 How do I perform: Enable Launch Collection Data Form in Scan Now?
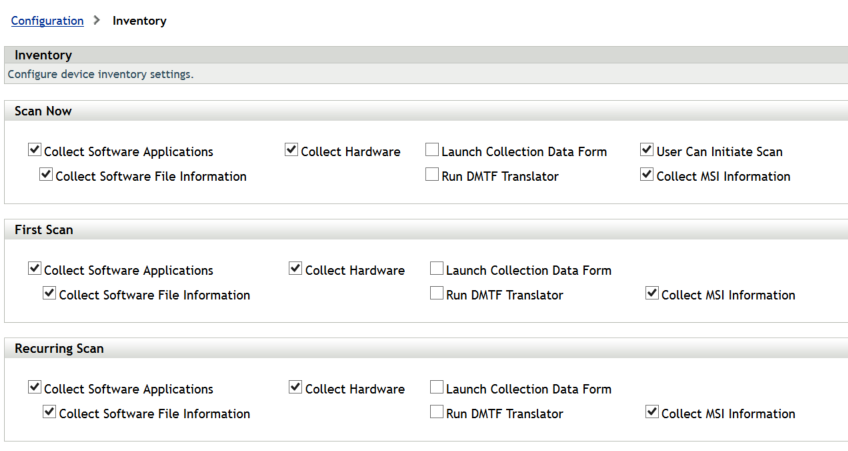pyautogui.click(x=432, y=151)
